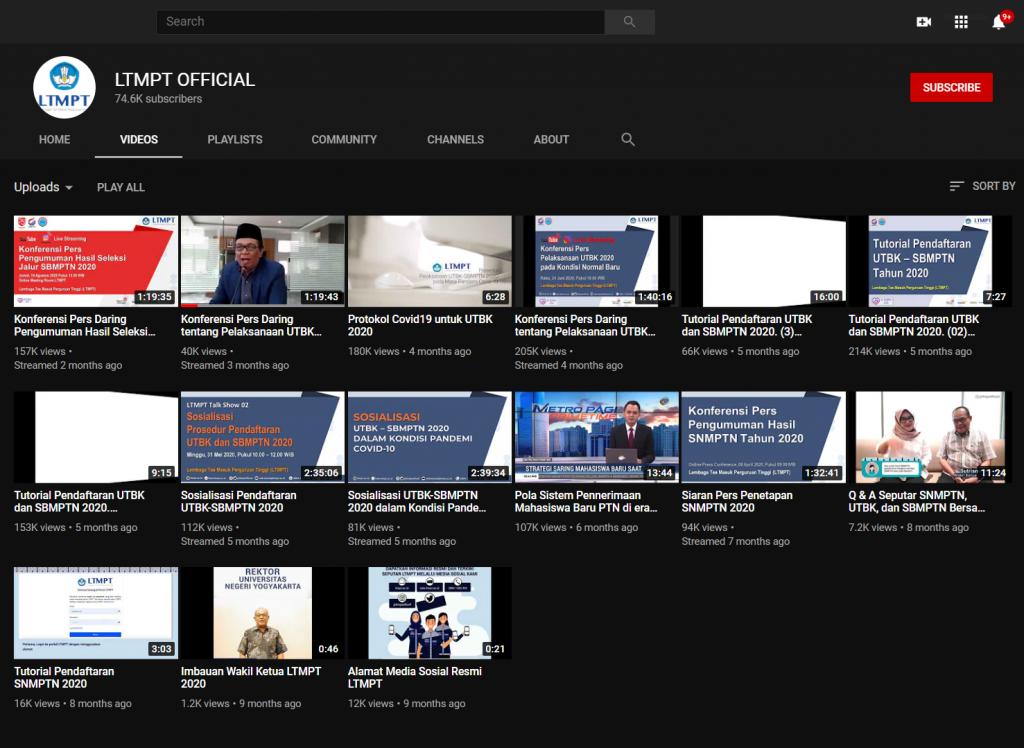Open title Sosialisasi Pendaftaran UTBK-SBMPTN 2020
Viewport: 1024px width, 748px height.
pyautogui.click(x=238, y=501)
